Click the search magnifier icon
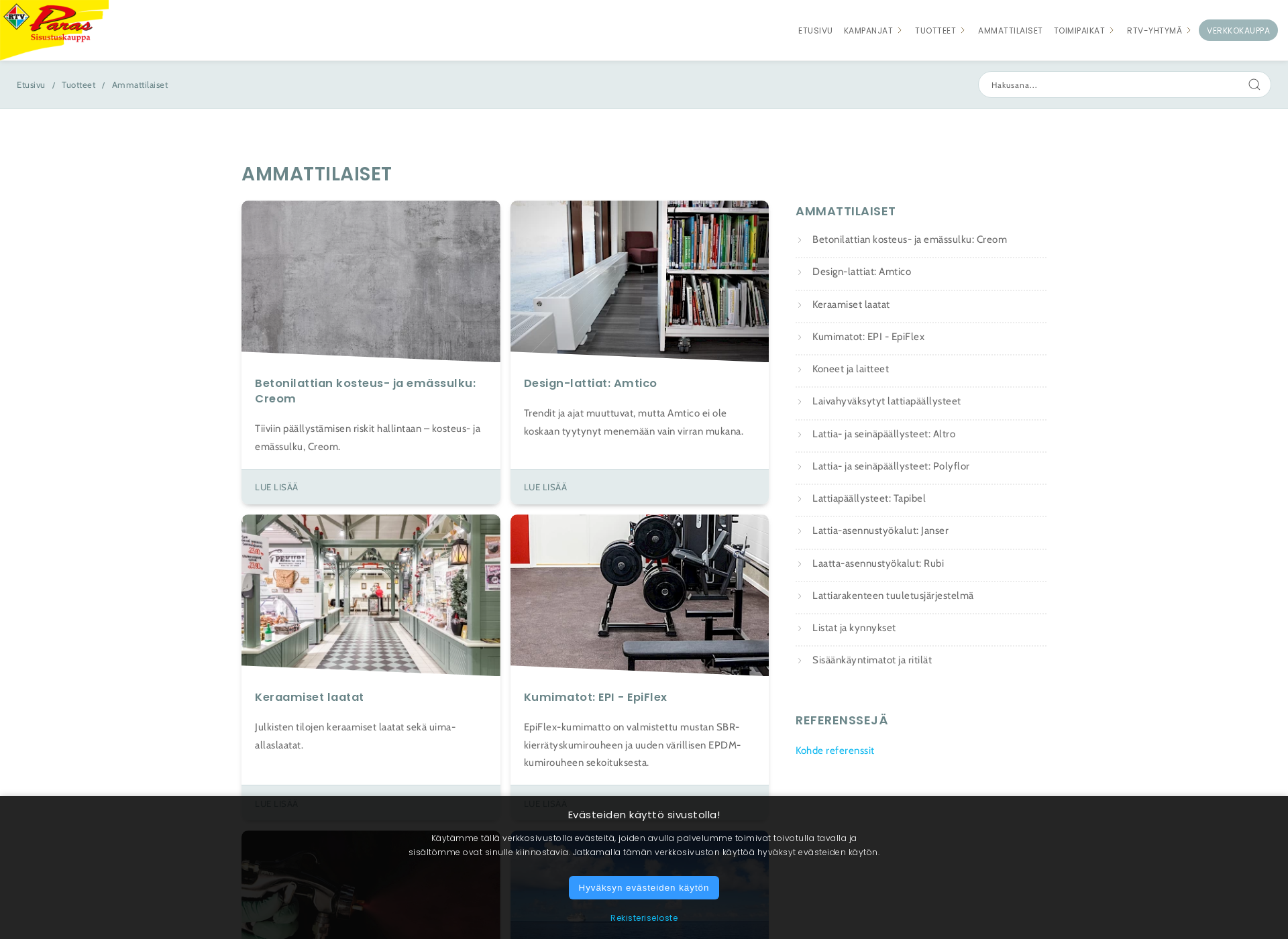Screen dimensions: 1288x939 [x=1254, y=85]
